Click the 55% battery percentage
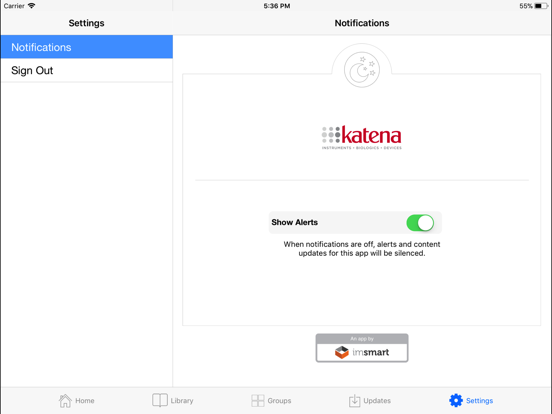Screen dimensions: 552x414 click(x=526, y=6)
